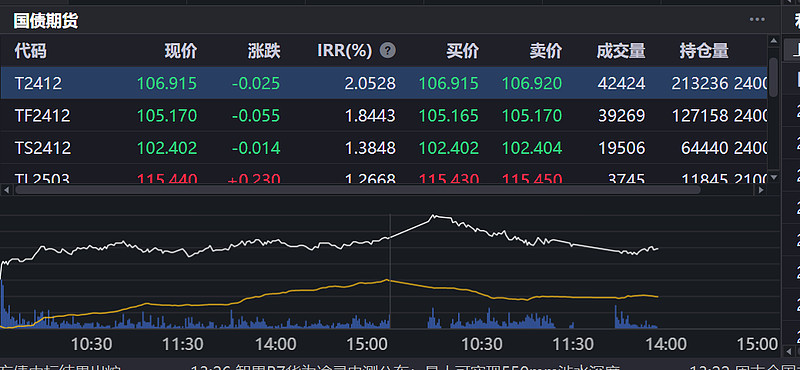Click the white price line peak in chart

[434, 216]
